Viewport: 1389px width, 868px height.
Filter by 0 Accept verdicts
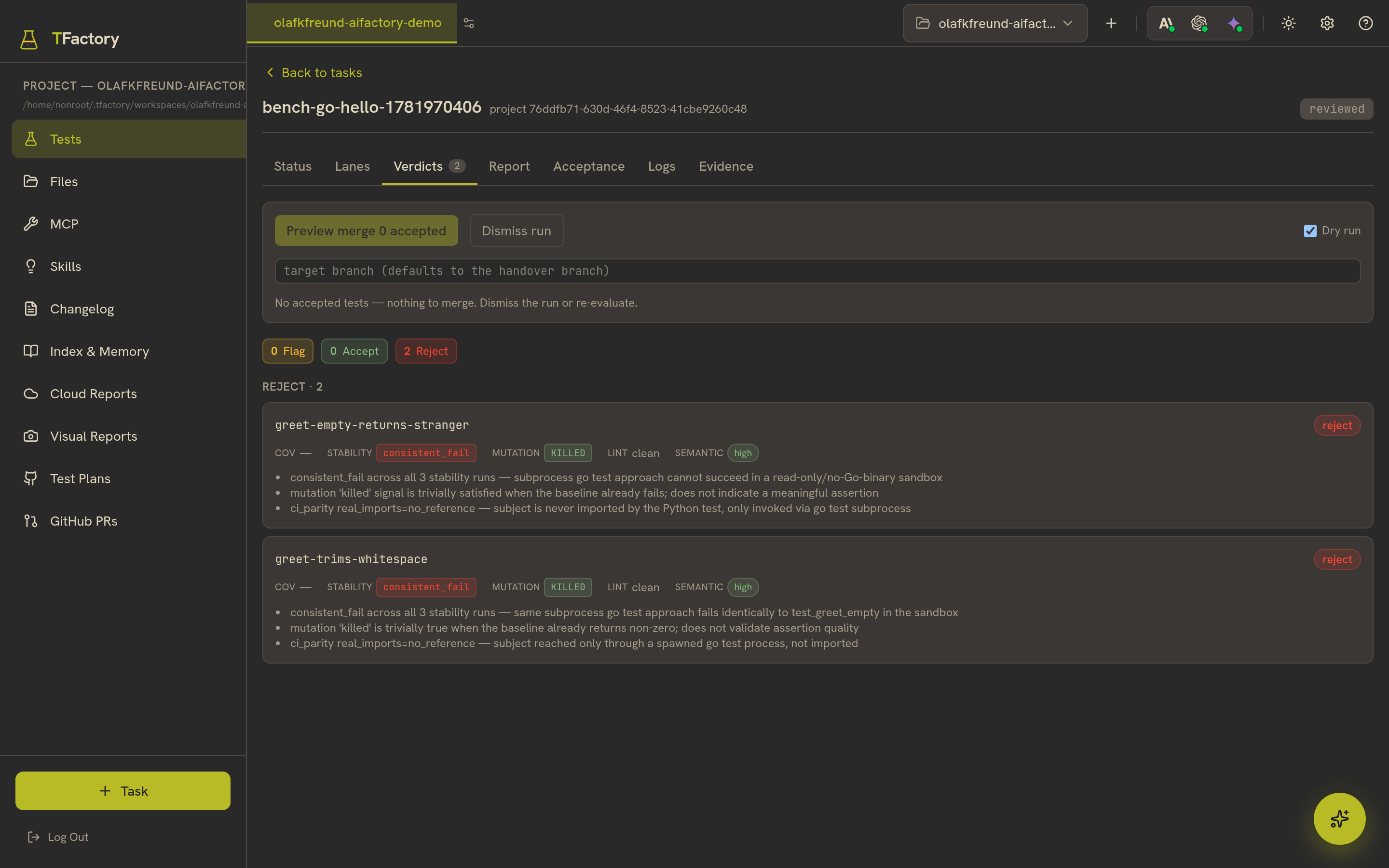tap(354, 351)
